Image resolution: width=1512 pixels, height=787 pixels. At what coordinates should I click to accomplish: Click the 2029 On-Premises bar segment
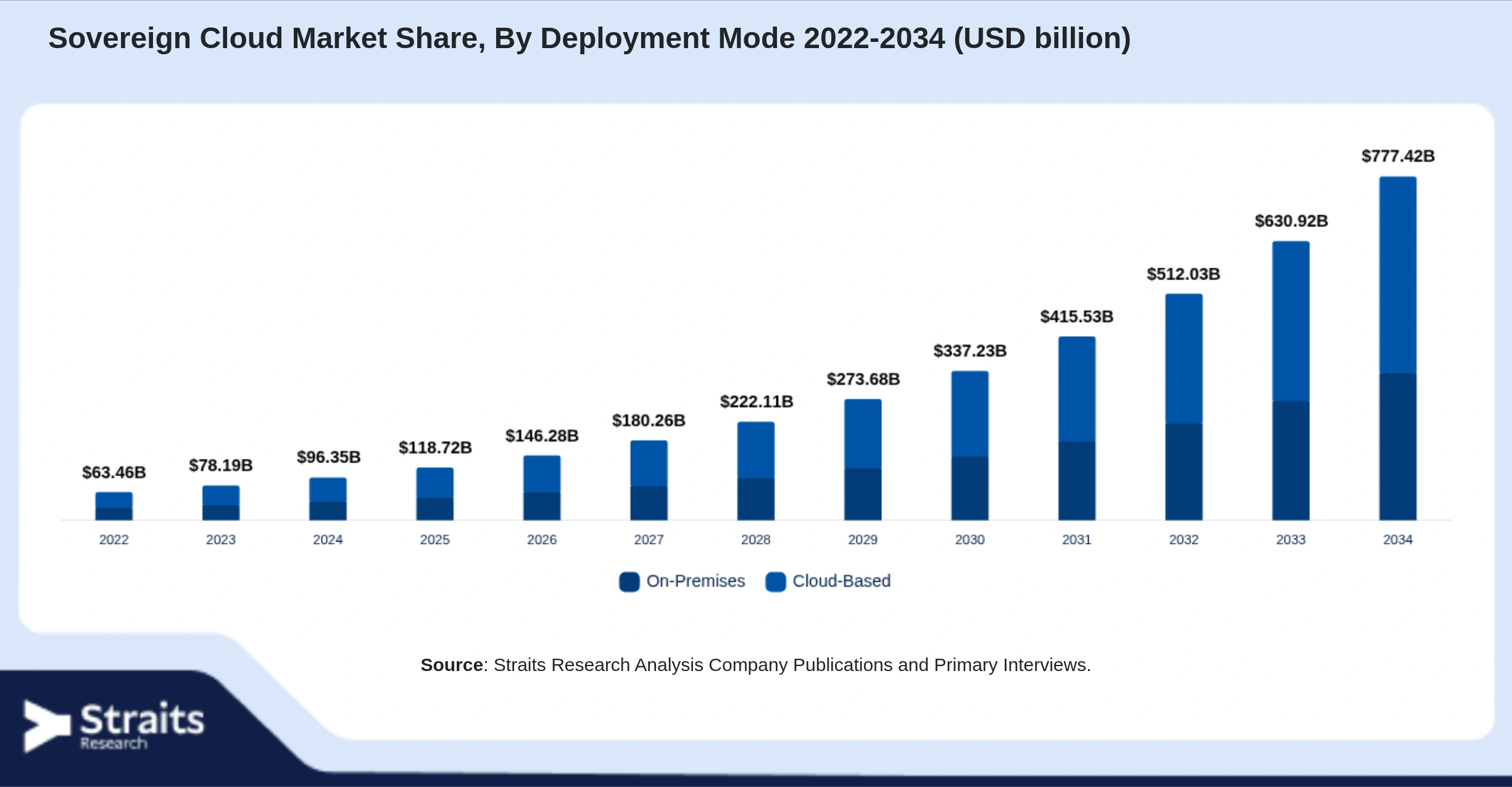[x=863, y=494]
